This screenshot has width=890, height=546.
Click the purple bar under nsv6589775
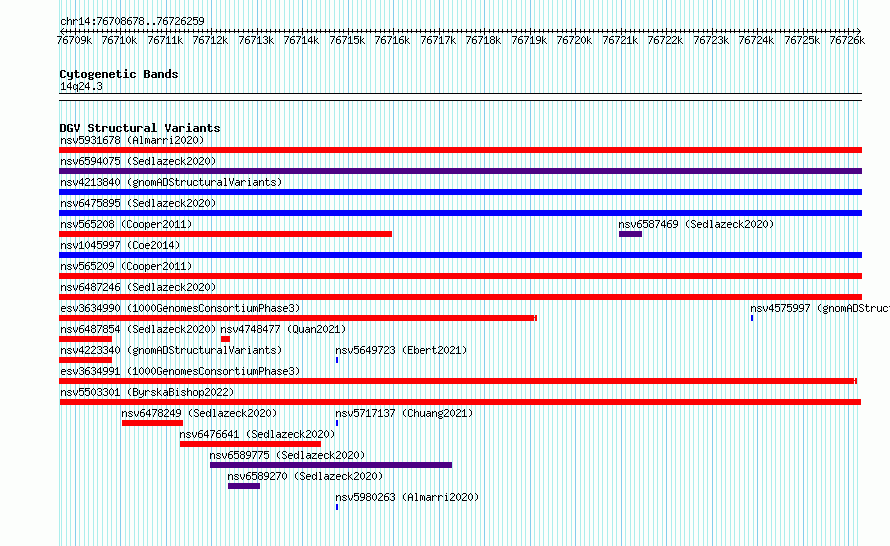pyautogui.click(x=331, y=465)
